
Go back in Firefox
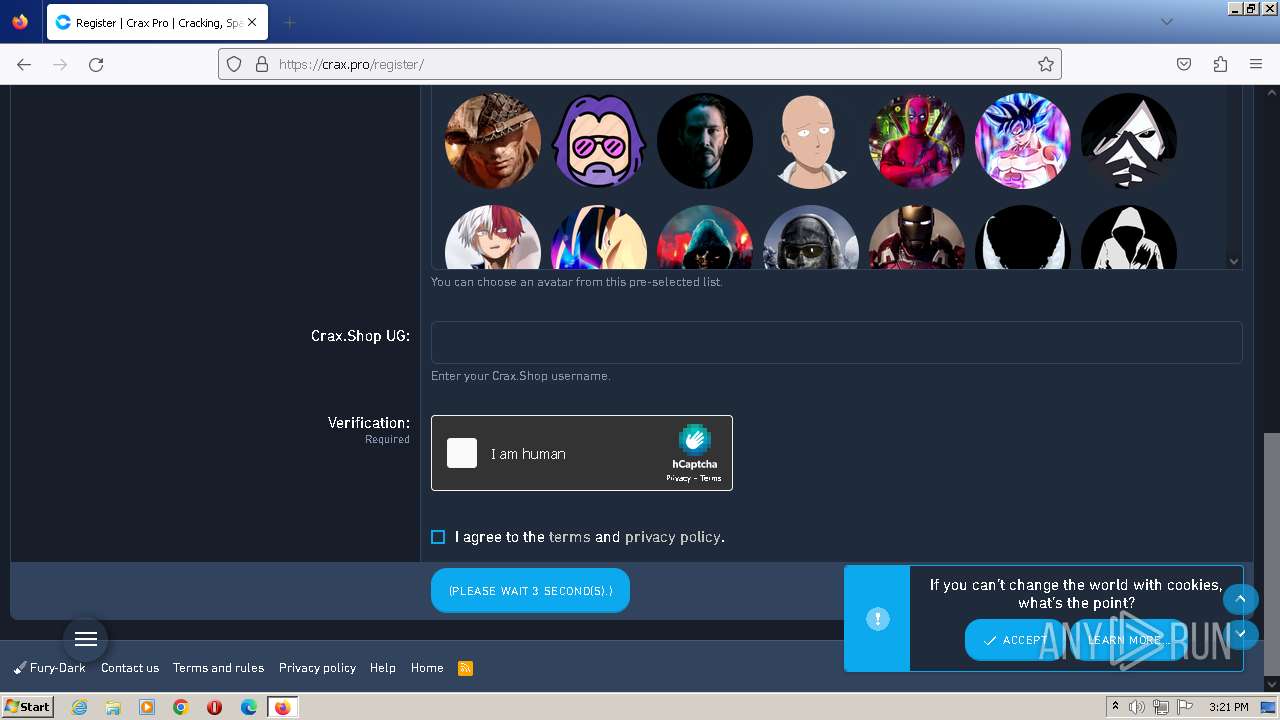coord(24,64)
